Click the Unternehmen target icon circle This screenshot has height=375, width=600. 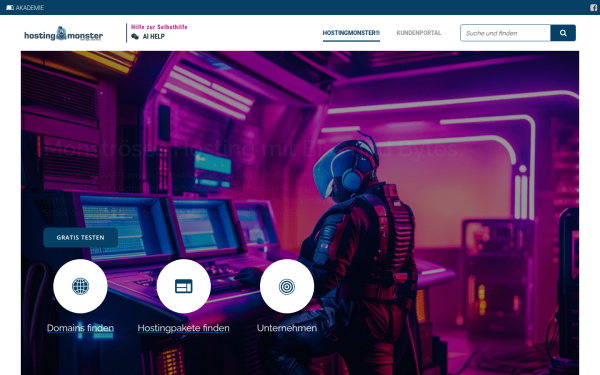(287, 286)
